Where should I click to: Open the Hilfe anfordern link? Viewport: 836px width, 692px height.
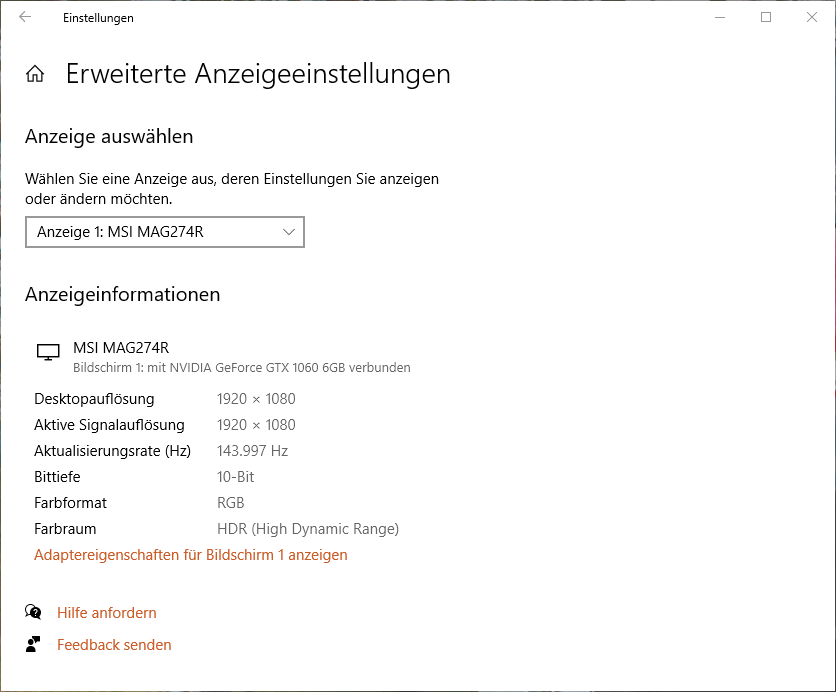coord(107,613)
